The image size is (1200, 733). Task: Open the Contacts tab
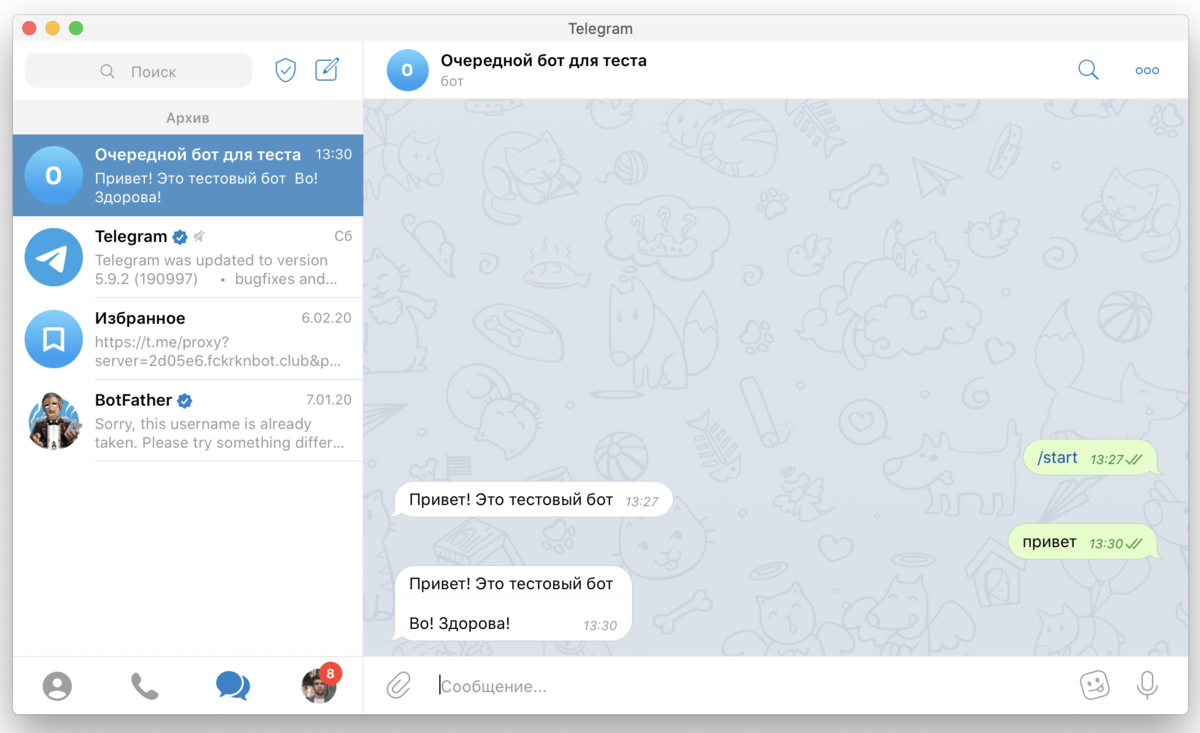click(x=57, y=686)
